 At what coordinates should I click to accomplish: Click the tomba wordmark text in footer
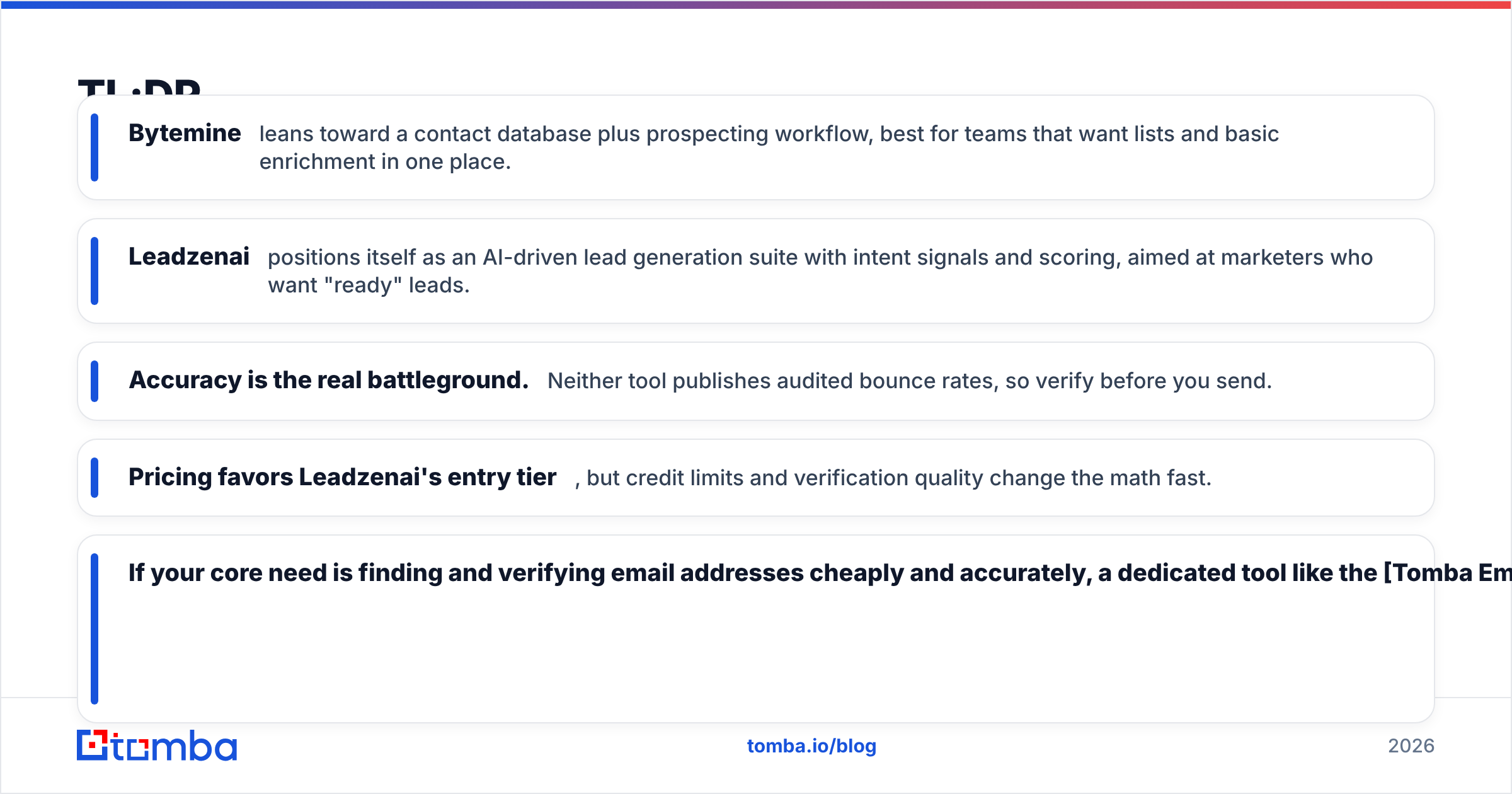pos(175,745)
